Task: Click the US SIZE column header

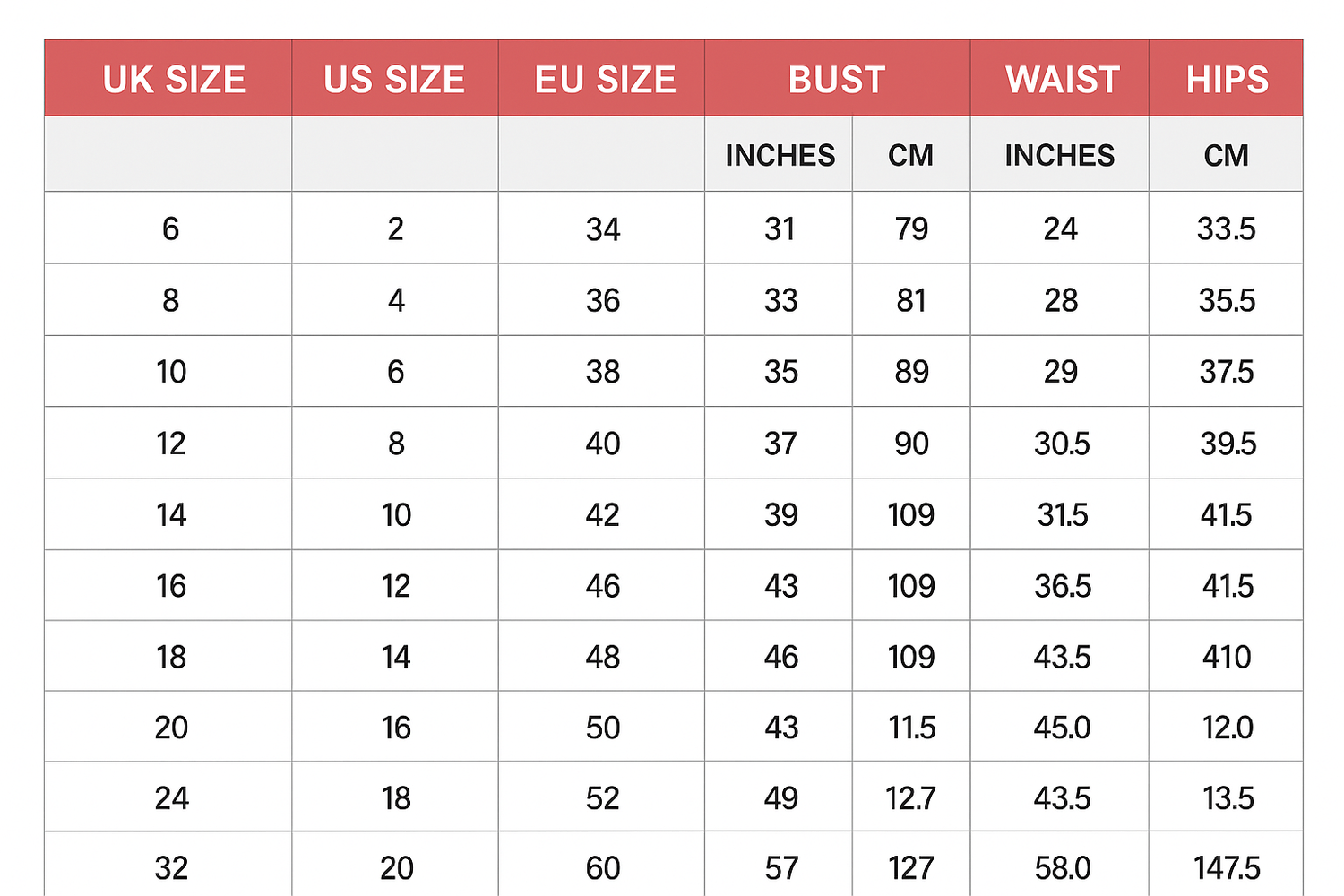Action: tap(394, 80)
